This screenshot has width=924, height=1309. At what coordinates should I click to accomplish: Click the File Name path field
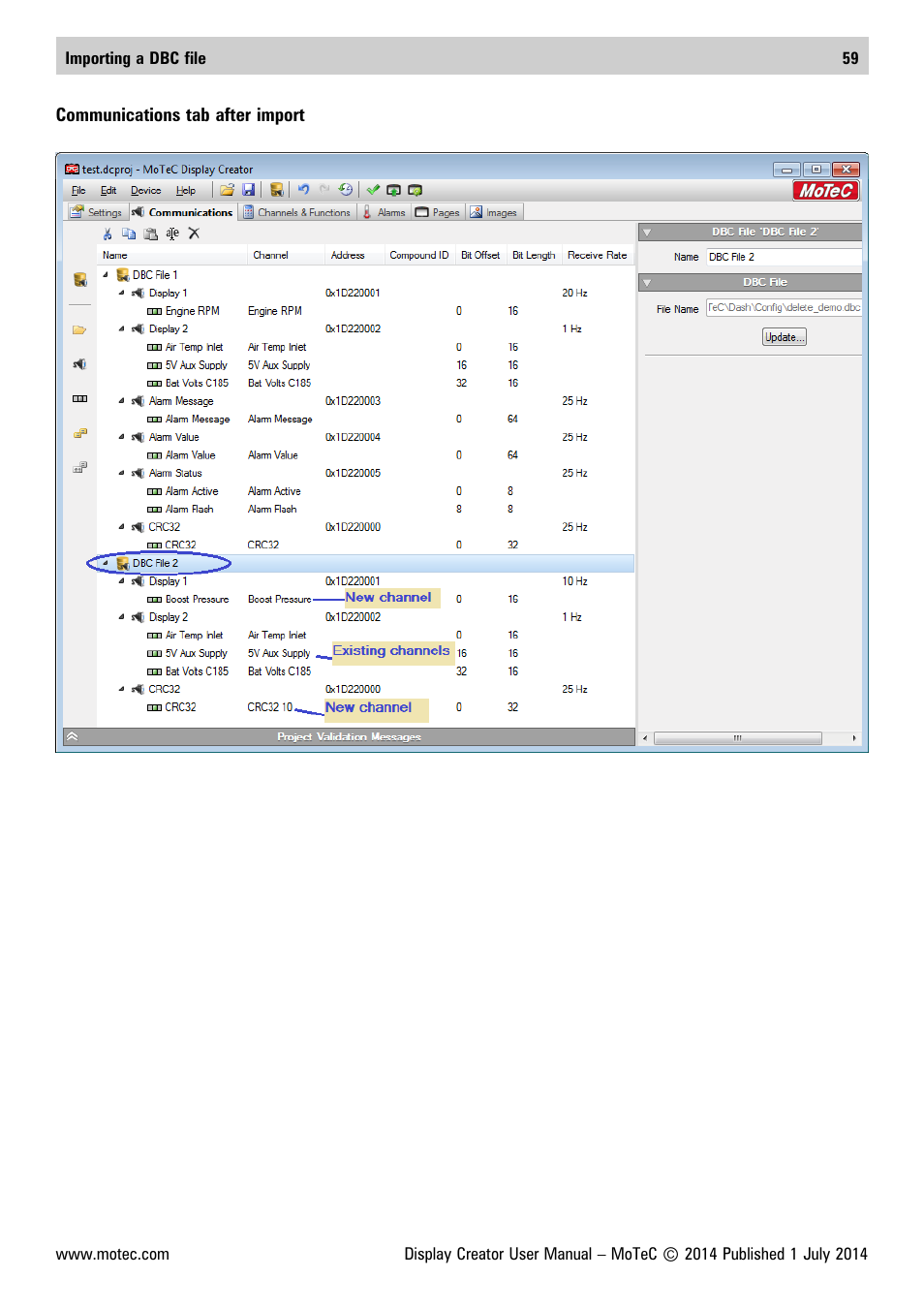[783, 308]
